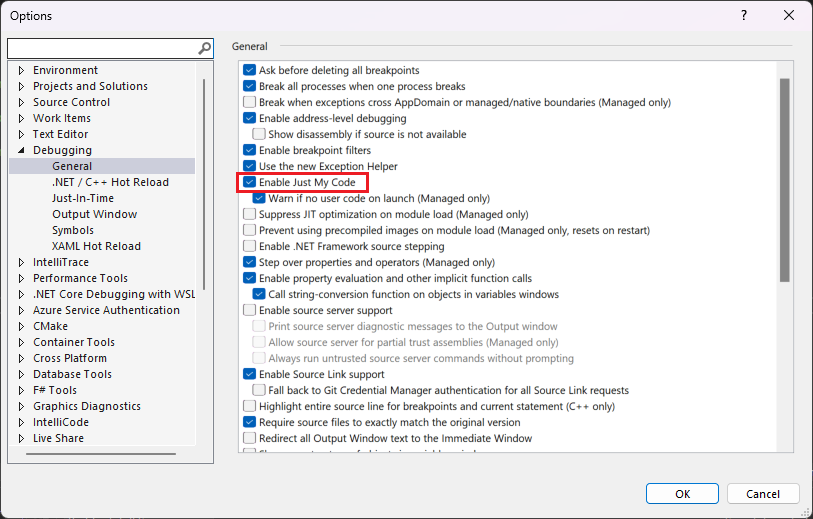Screen dimensions: 813x519
Task: Click the options list vertical scrollbar
Action: tap(785, 200)
